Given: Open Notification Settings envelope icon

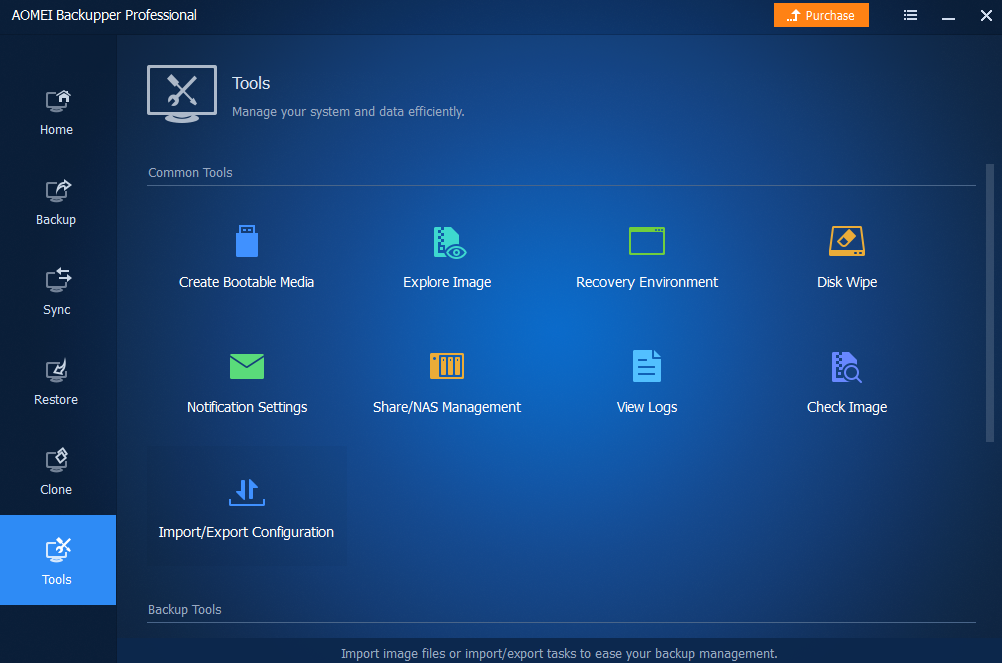Looking at the screenshot, I should 247,366.
